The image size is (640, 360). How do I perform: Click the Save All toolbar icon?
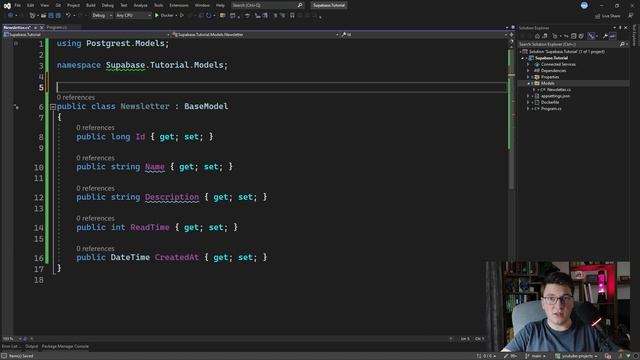pos(58,16)
